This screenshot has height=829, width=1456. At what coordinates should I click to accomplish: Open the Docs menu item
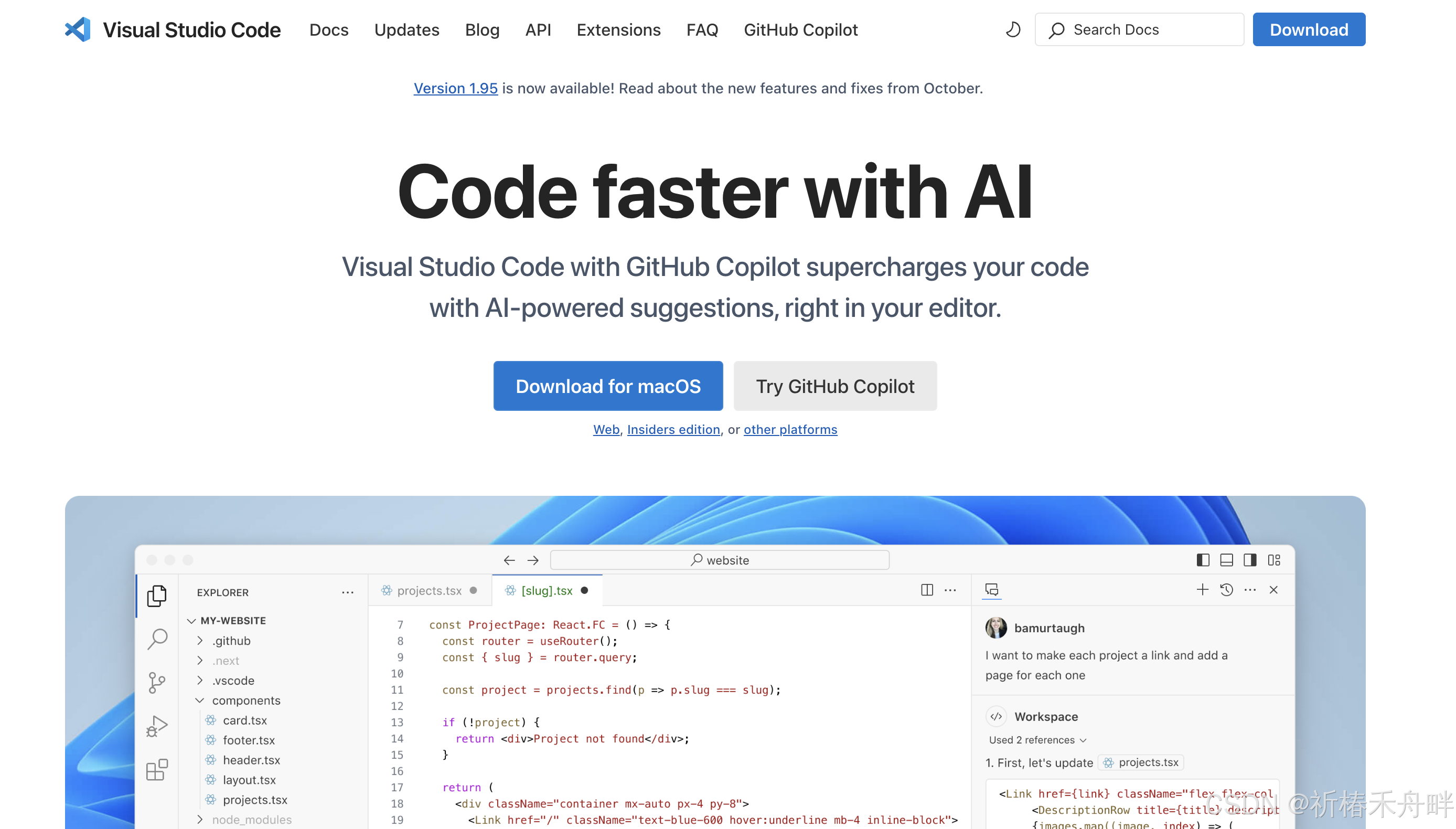coord(329,29)
